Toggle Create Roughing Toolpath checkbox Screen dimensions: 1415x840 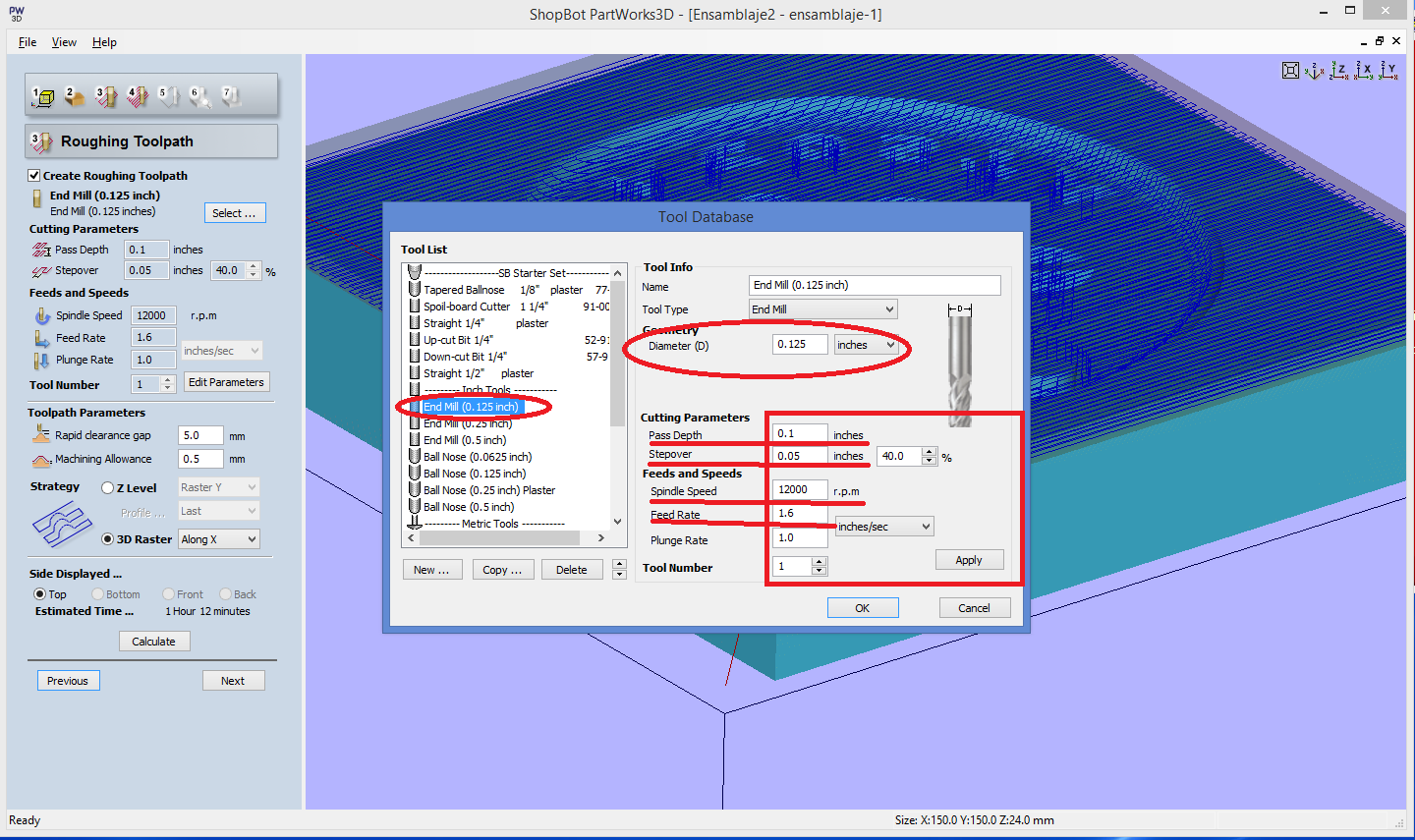[34, 175]
